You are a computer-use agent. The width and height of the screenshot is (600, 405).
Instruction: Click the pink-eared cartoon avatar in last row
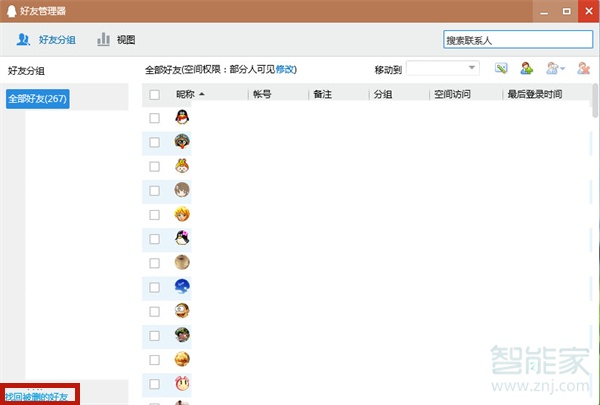point(182,382)
